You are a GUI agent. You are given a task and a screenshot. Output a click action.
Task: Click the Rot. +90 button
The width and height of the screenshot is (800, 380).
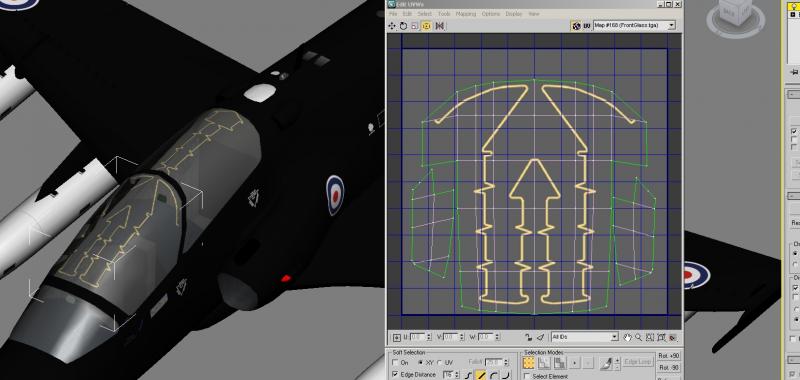(669, 356)
